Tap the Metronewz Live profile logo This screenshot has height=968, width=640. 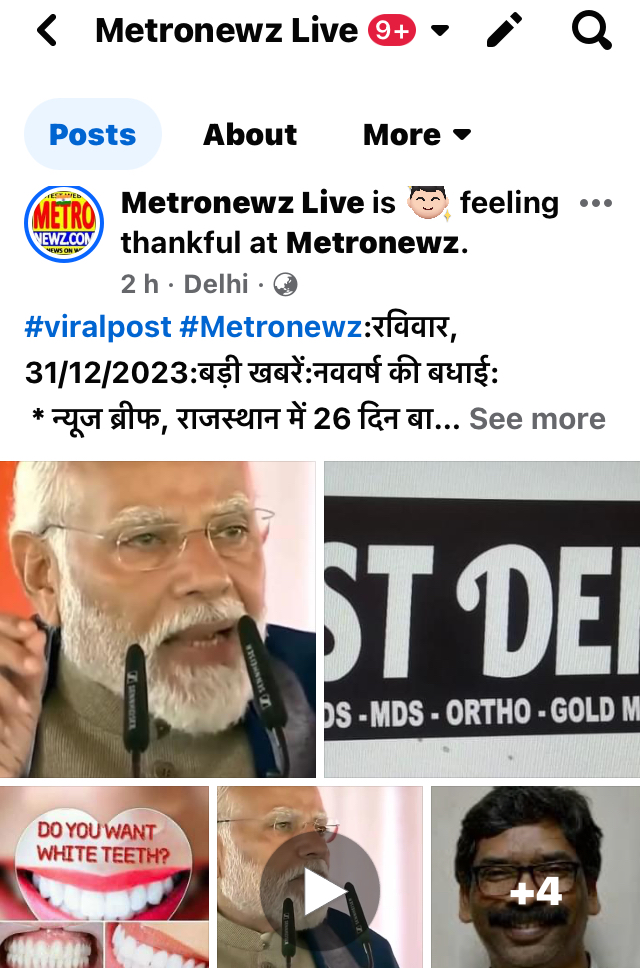(64, 223)
